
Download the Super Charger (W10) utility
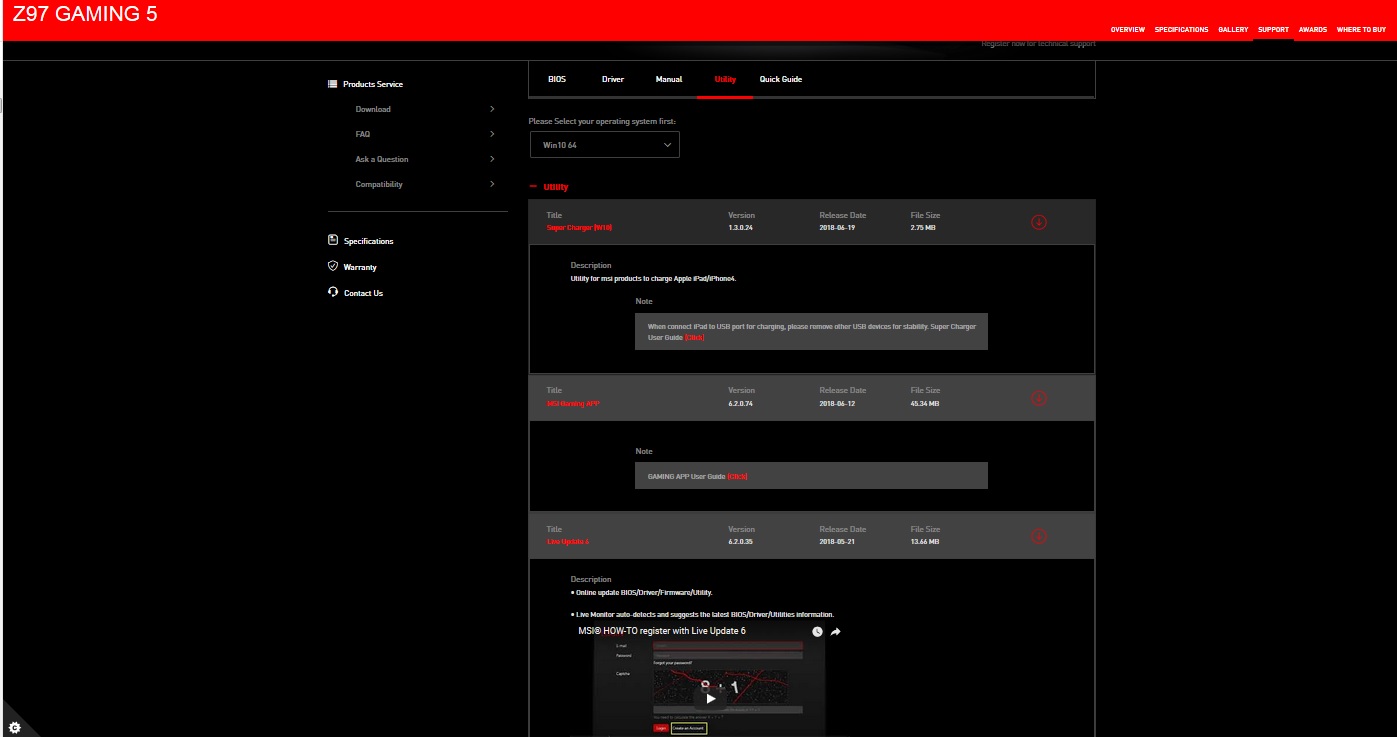pyautogui.click(x=1038, y=222)
